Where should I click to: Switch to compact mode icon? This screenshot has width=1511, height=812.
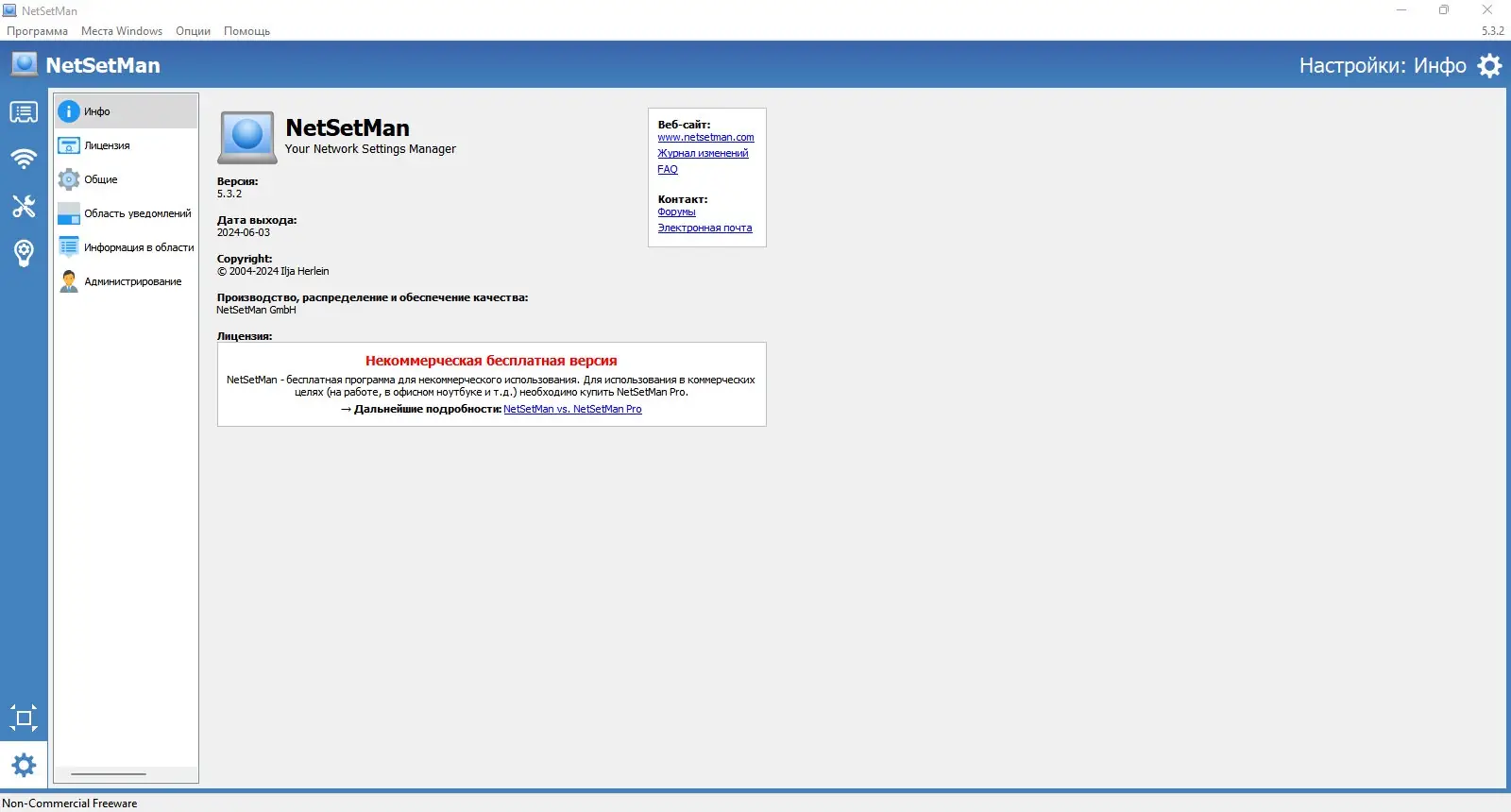pos(24,719)
